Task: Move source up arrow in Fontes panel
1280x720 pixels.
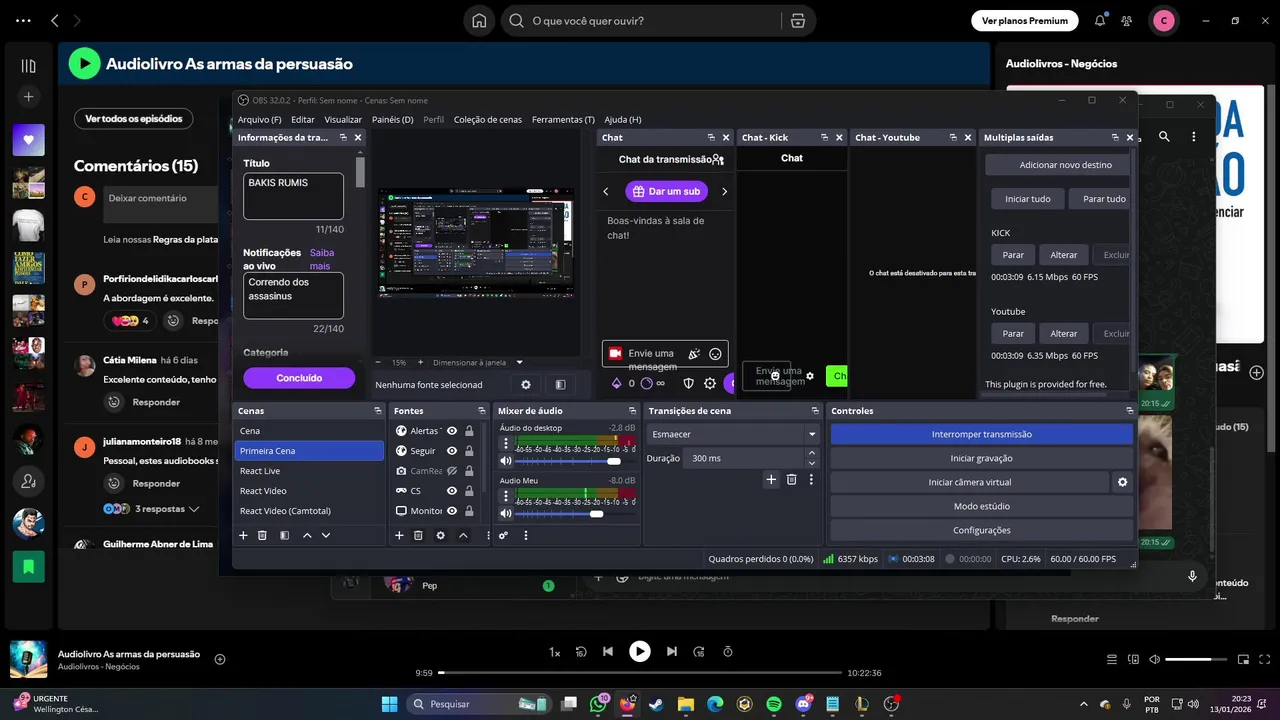Action: [x=463, y=536]
